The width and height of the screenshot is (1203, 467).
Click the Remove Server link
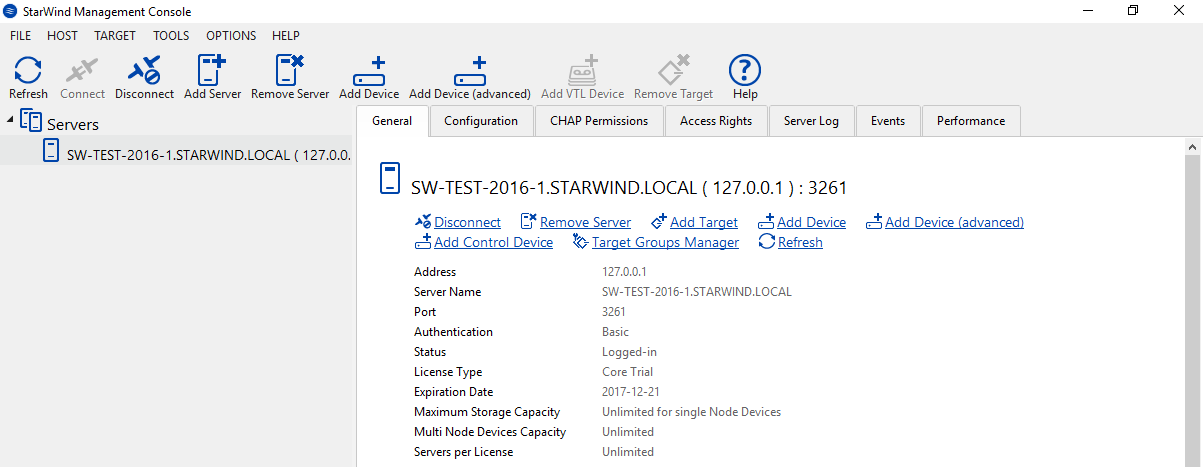[x=585, y=222]
